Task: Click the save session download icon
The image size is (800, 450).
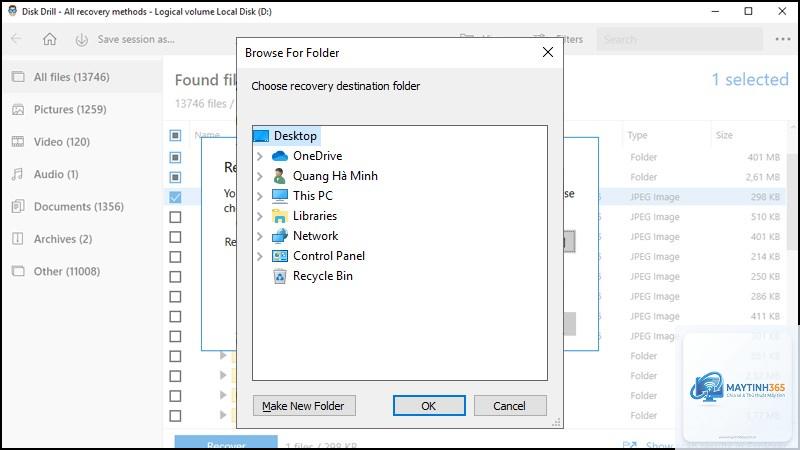Action: point(82,40)
